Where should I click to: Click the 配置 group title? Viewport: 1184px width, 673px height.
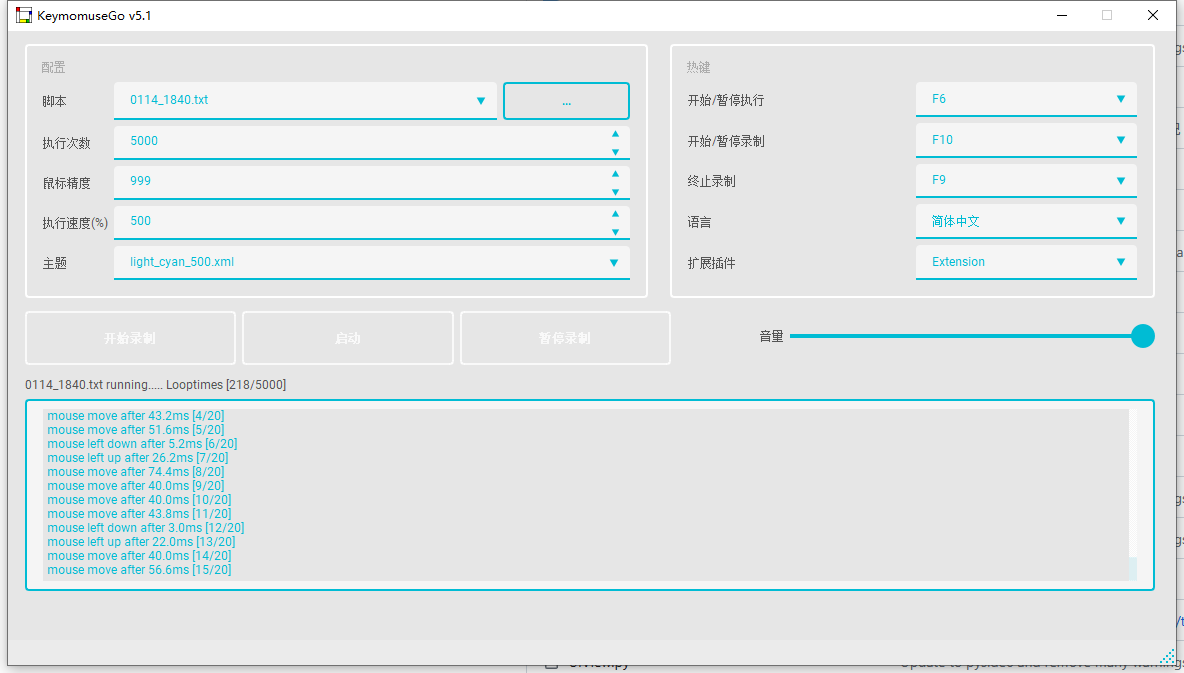(53, 67)
